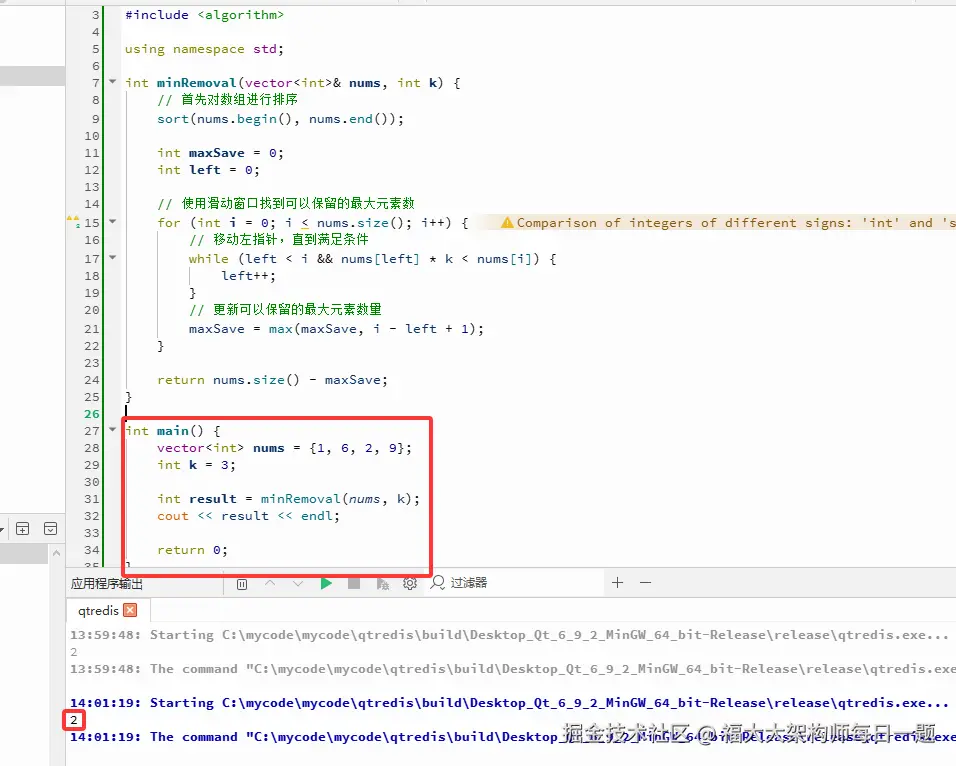Collapse the main function at line 27
The image size is (956, 766).
tap(113, 429)
